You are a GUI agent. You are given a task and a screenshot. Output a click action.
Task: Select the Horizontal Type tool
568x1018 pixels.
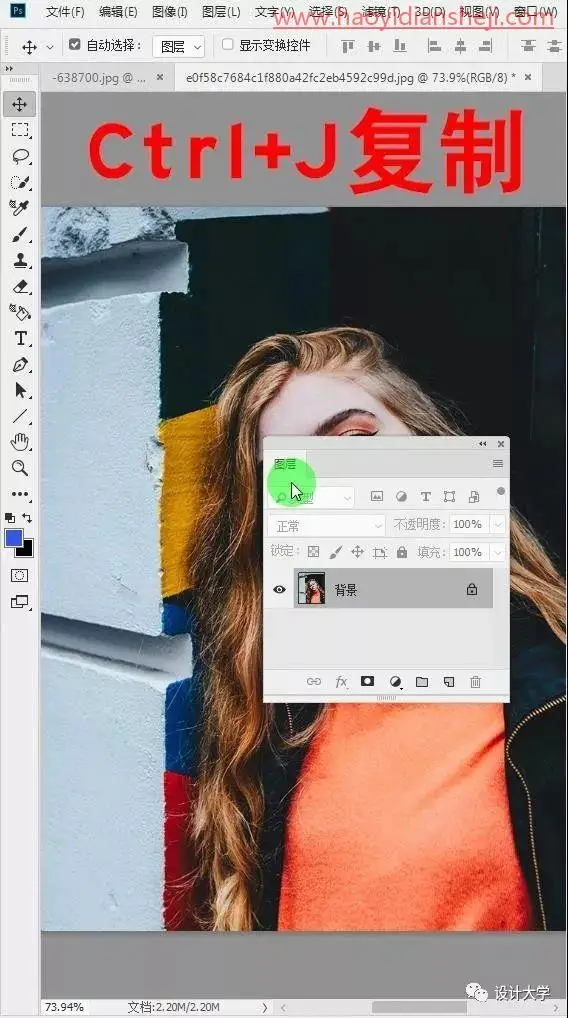tap(19, 338)
